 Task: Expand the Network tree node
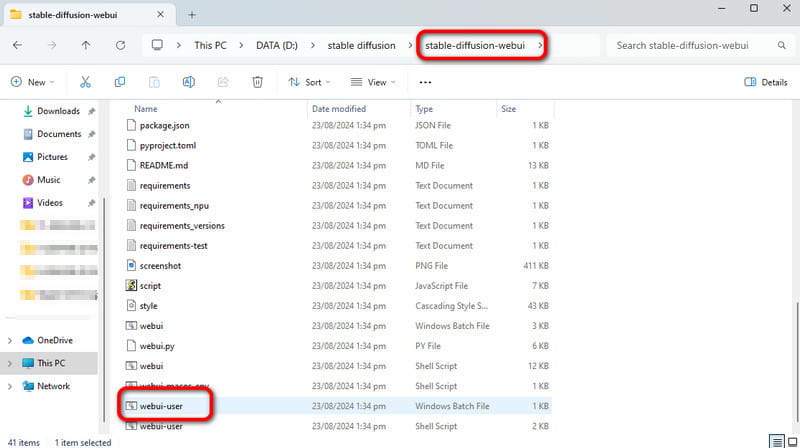click(10, 386)
